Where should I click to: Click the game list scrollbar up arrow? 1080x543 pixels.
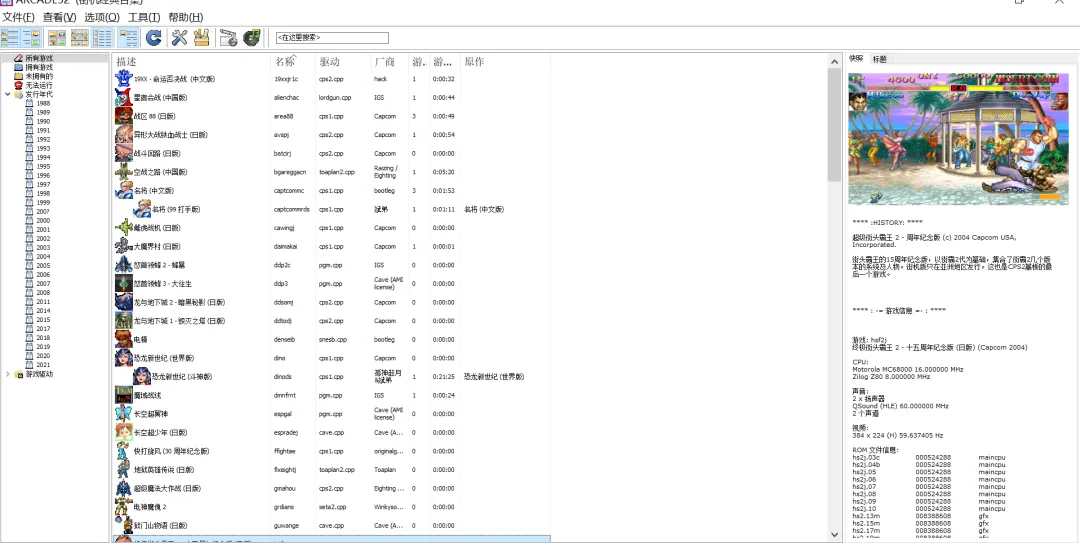click(835, 59)
